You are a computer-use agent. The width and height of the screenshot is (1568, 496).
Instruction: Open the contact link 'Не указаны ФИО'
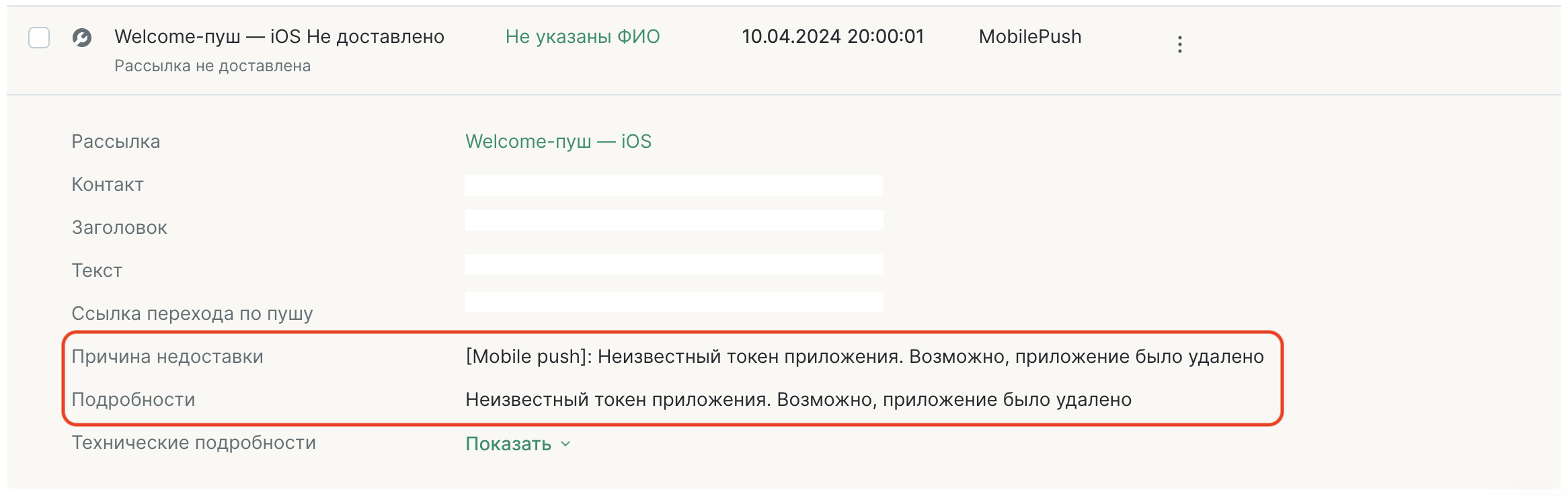coord(582,36)
